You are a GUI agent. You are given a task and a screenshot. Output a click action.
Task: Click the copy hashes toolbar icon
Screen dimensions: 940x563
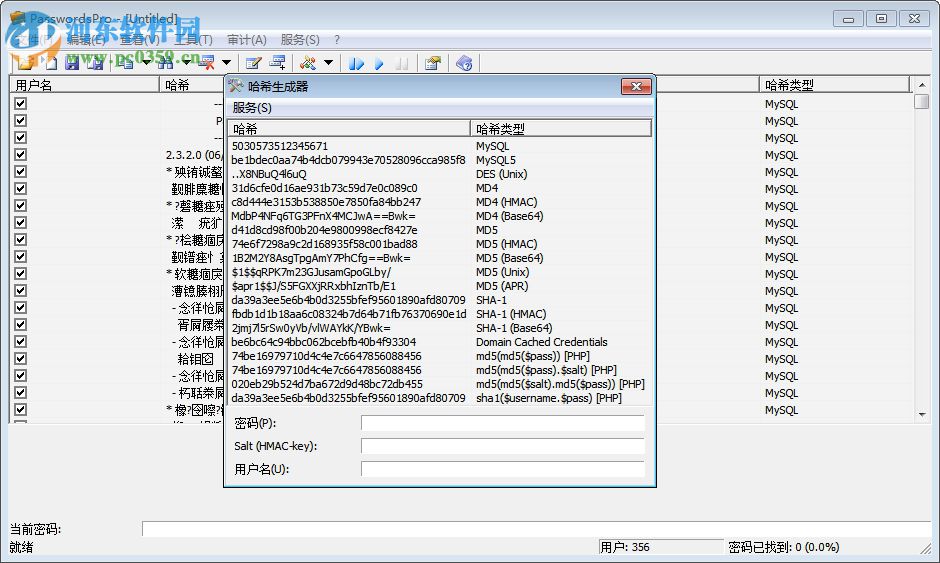click(125, 62)
